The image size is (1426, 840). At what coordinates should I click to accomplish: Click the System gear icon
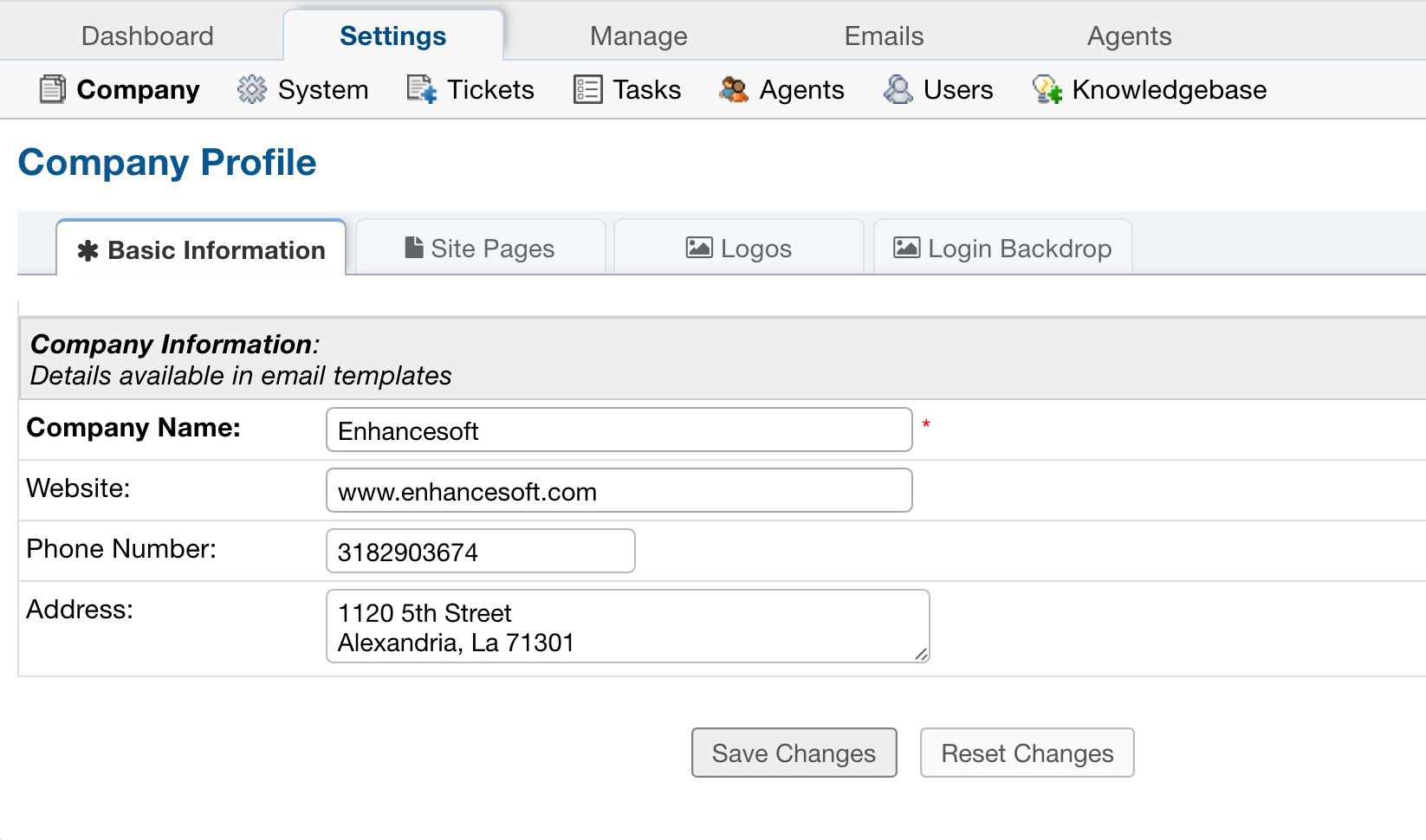point(252,89)
